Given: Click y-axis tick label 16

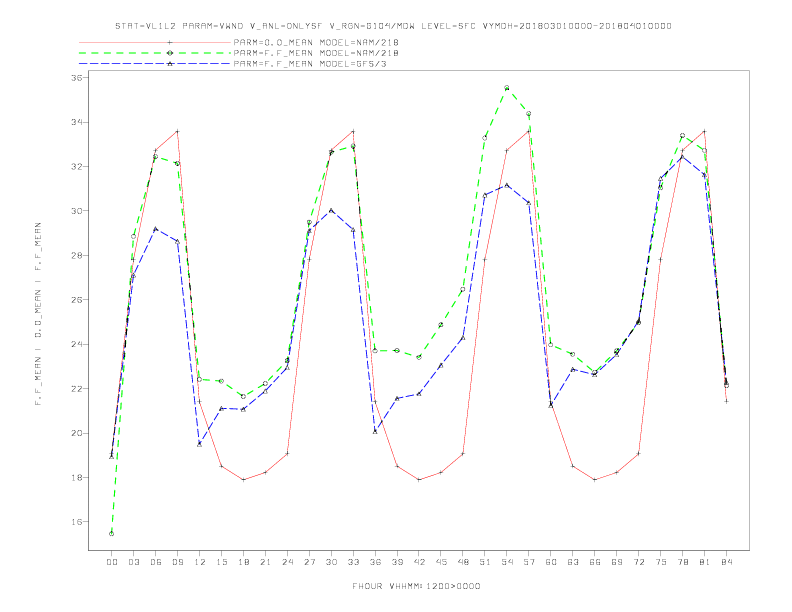Looking at the screenshot, I should [x=76, y=522].
